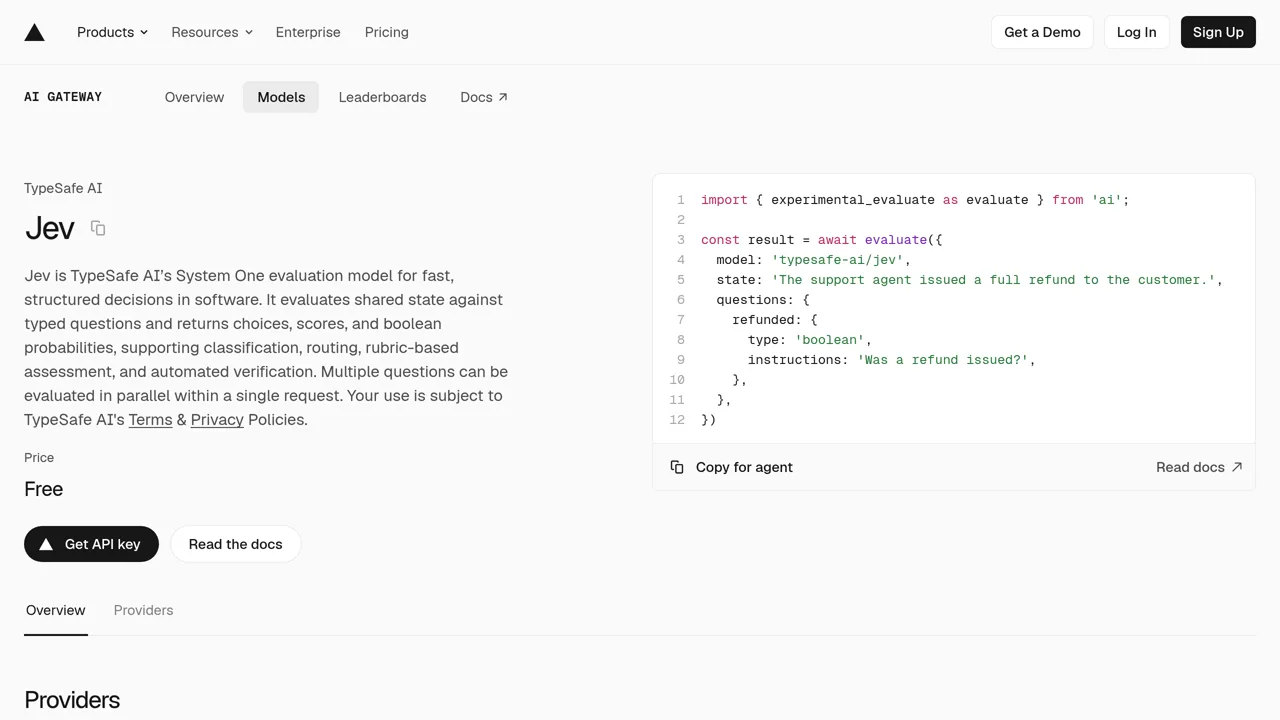Open the Read docs link under code
The width and height of the screenshot is (1280, 720).
click(1199, 467)
